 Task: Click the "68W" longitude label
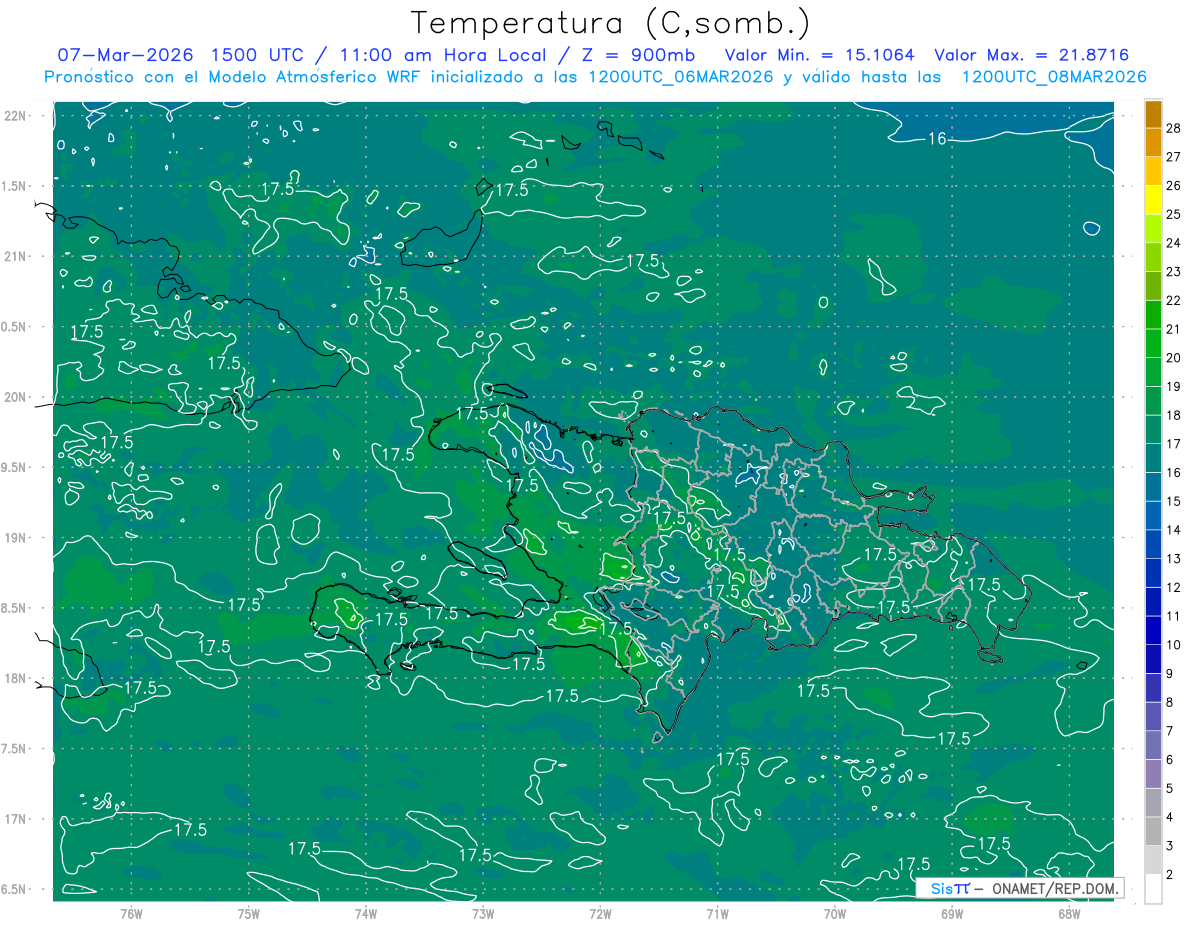(1069, 913)
